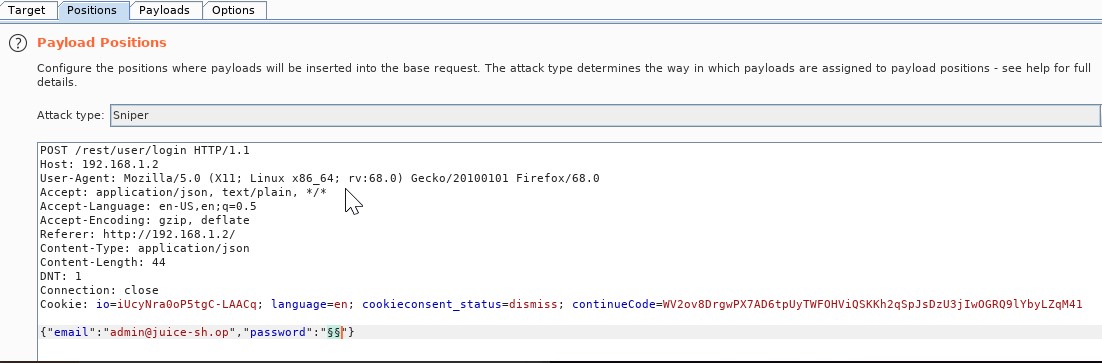Go to the Options tab

[233, 10]
